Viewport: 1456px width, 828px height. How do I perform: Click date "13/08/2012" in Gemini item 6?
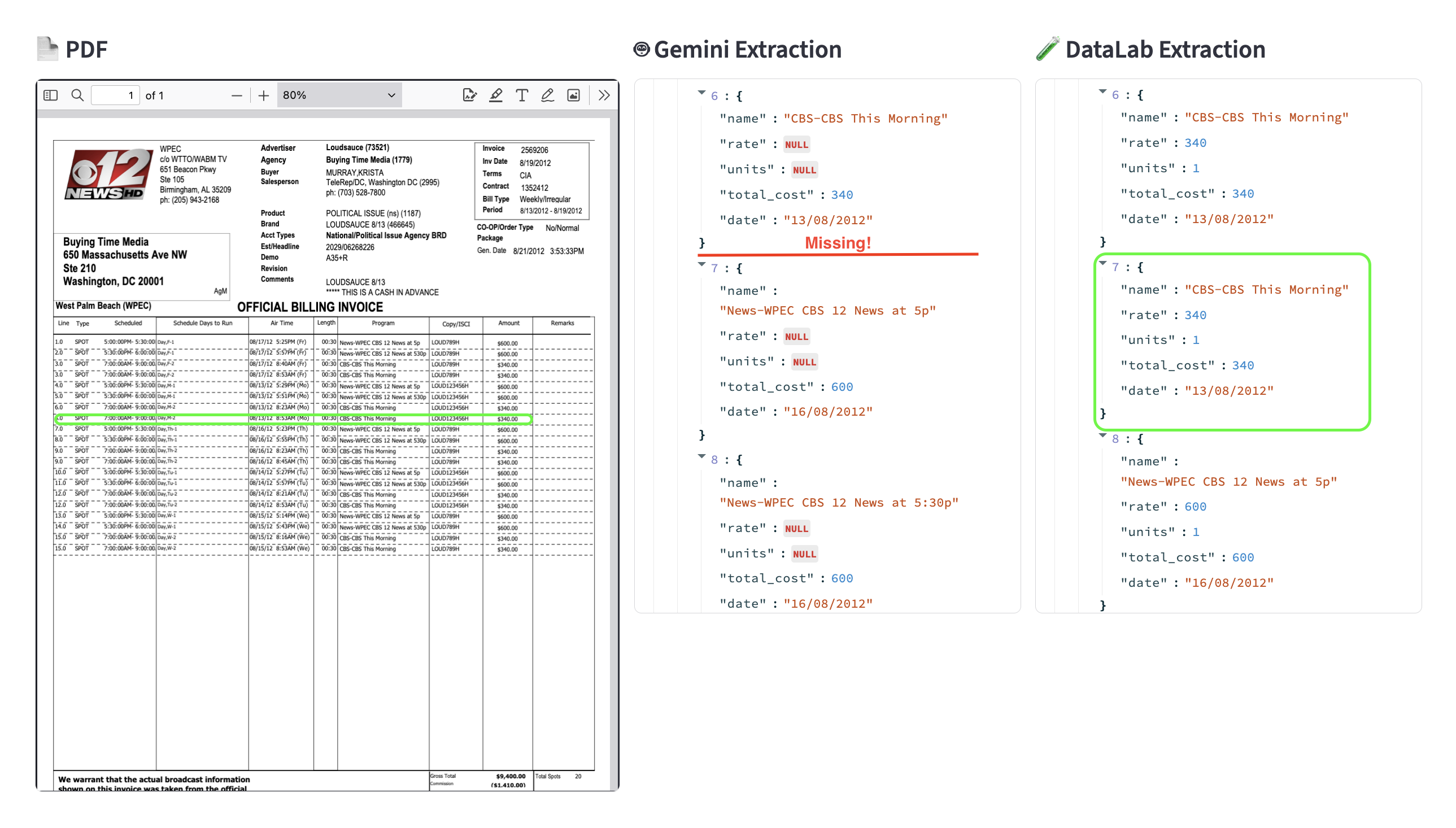tap(828, 220)
